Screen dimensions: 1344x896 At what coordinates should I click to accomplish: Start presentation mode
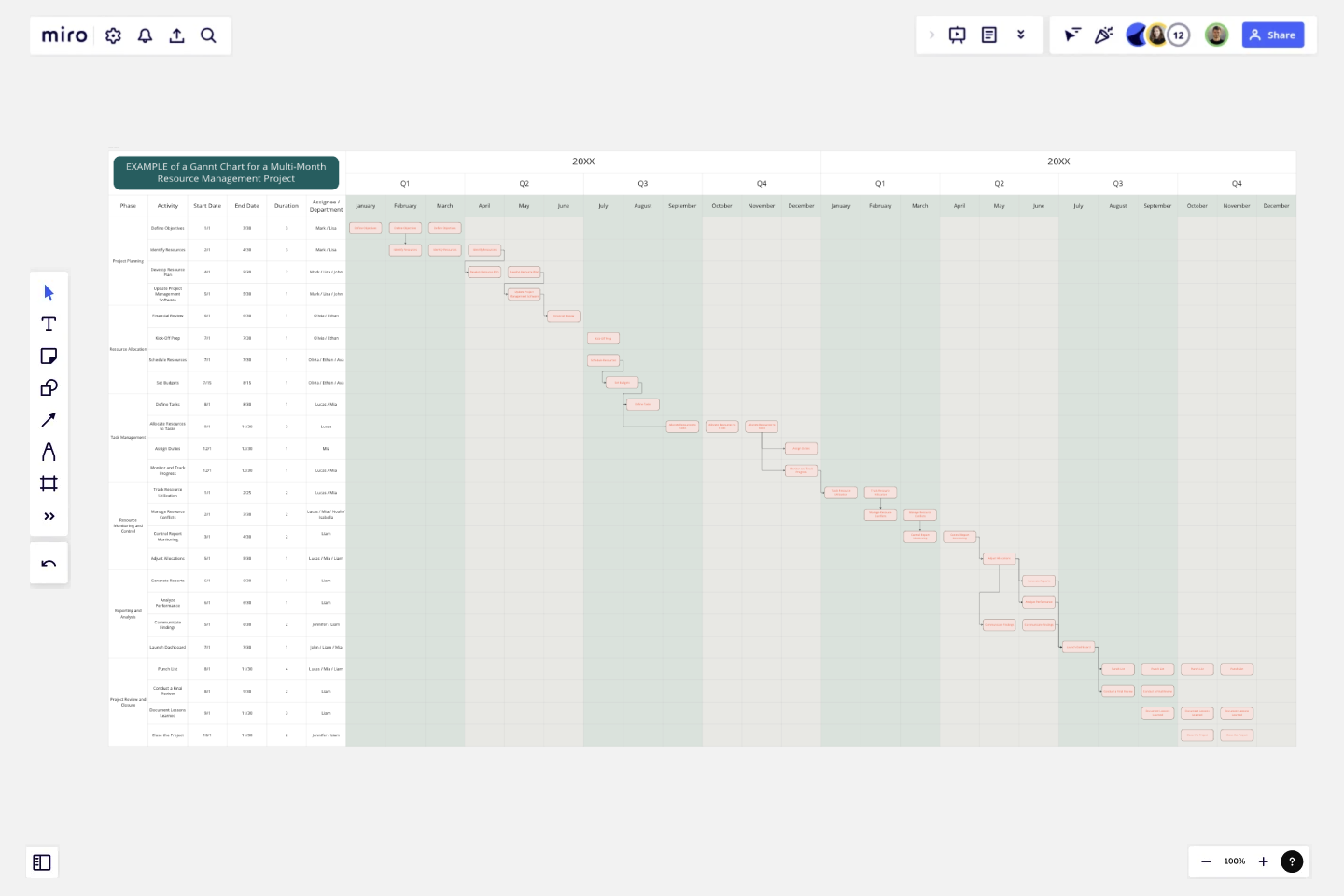958,35
